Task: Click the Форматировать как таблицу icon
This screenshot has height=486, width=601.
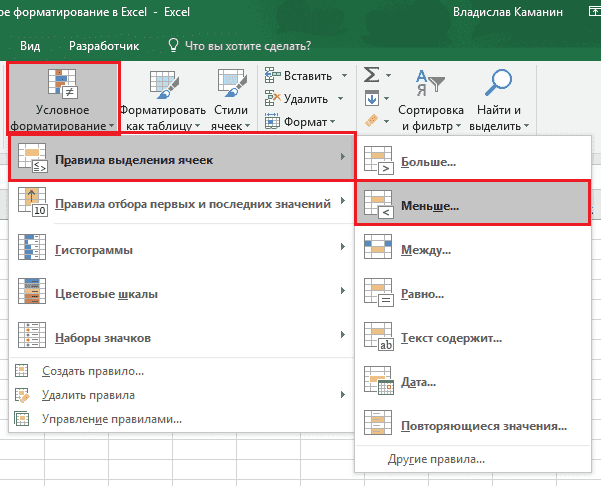Action: (164, 84)
